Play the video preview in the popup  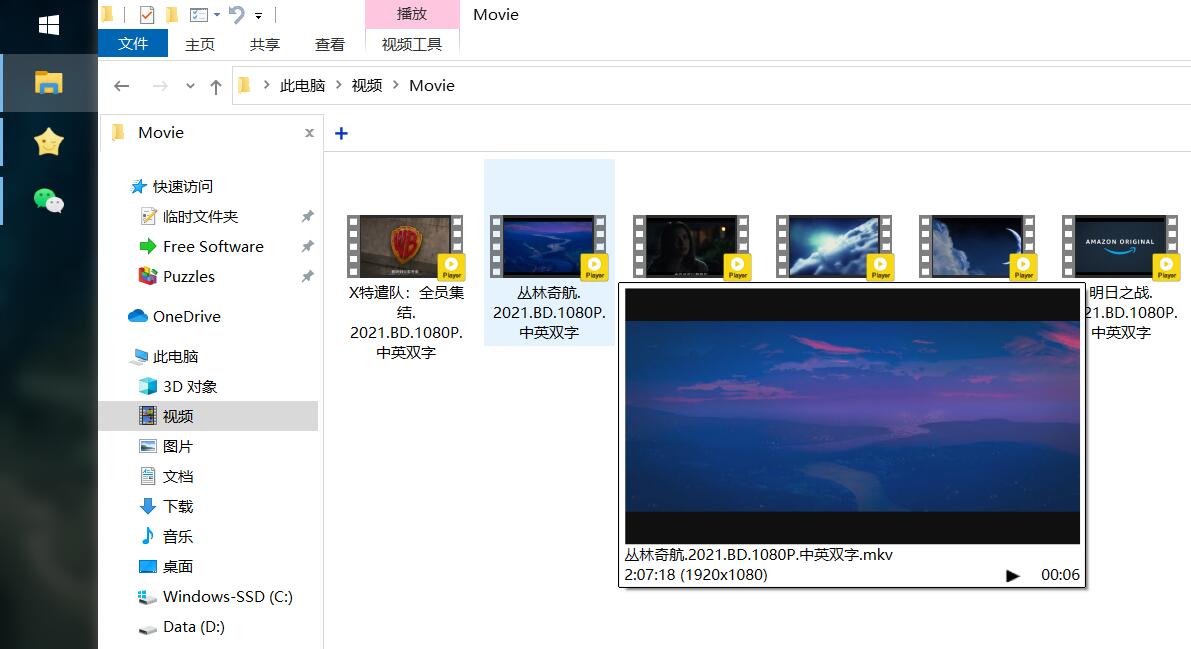1012,575
